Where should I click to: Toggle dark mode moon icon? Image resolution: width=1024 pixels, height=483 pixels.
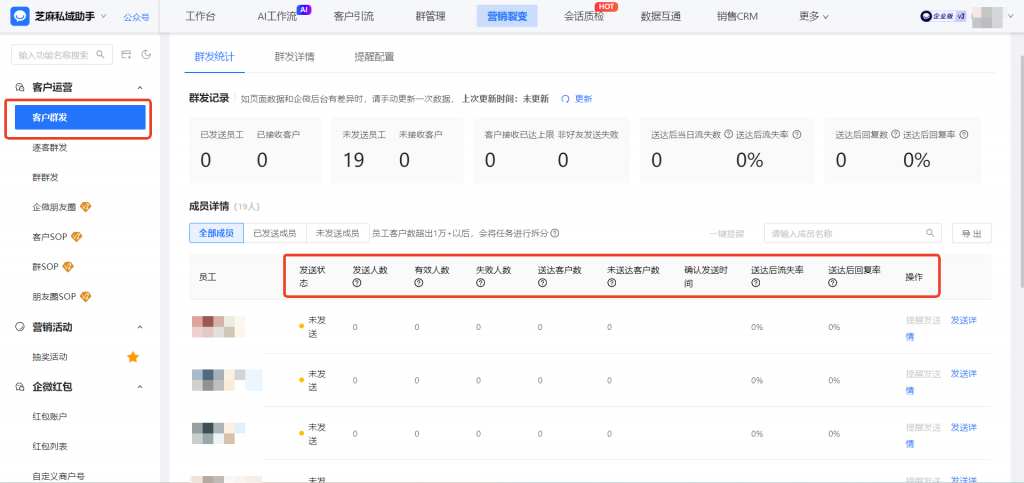coord(146,55)
